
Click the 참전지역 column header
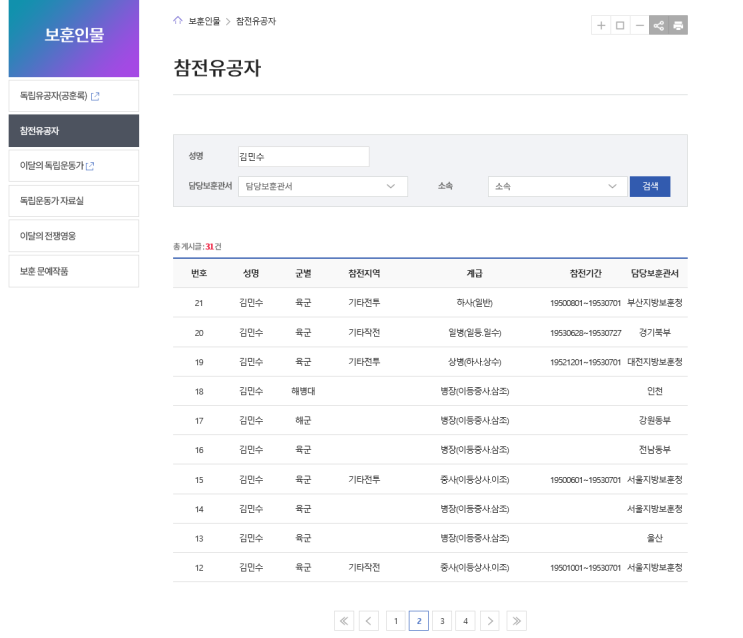pyautogui.click(x=364, y=273)
